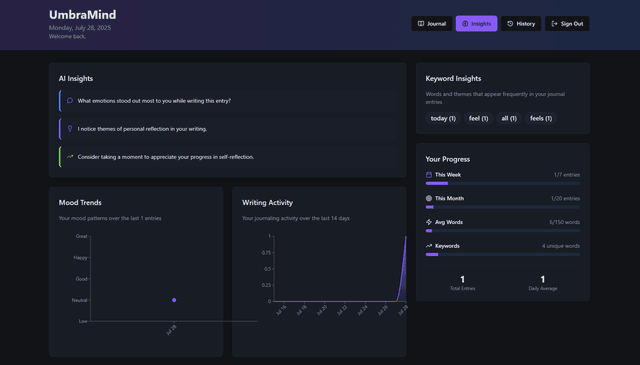
Task: Click the calendar icon next to This Week
Action: pyautogui.click(x=429, y=175)
